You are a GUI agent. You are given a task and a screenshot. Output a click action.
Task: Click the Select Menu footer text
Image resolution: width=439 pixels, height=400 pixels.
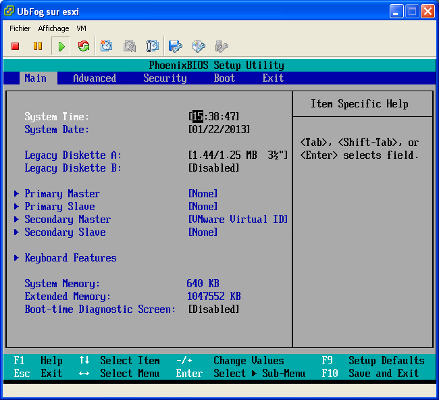[x=130, y=373]
